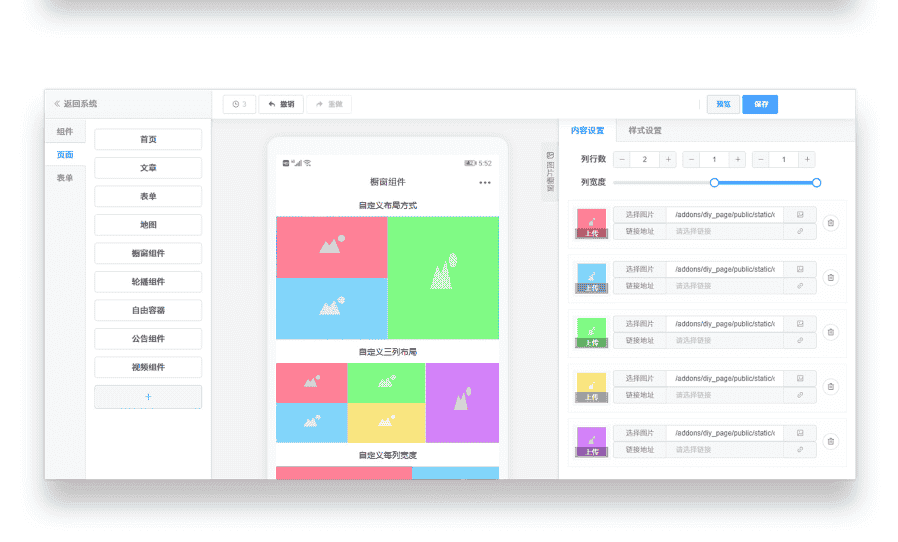Select the yellow tile in the three-column layout
The height and width of the screenshot is (542, 898).
(x=387, y=423)
